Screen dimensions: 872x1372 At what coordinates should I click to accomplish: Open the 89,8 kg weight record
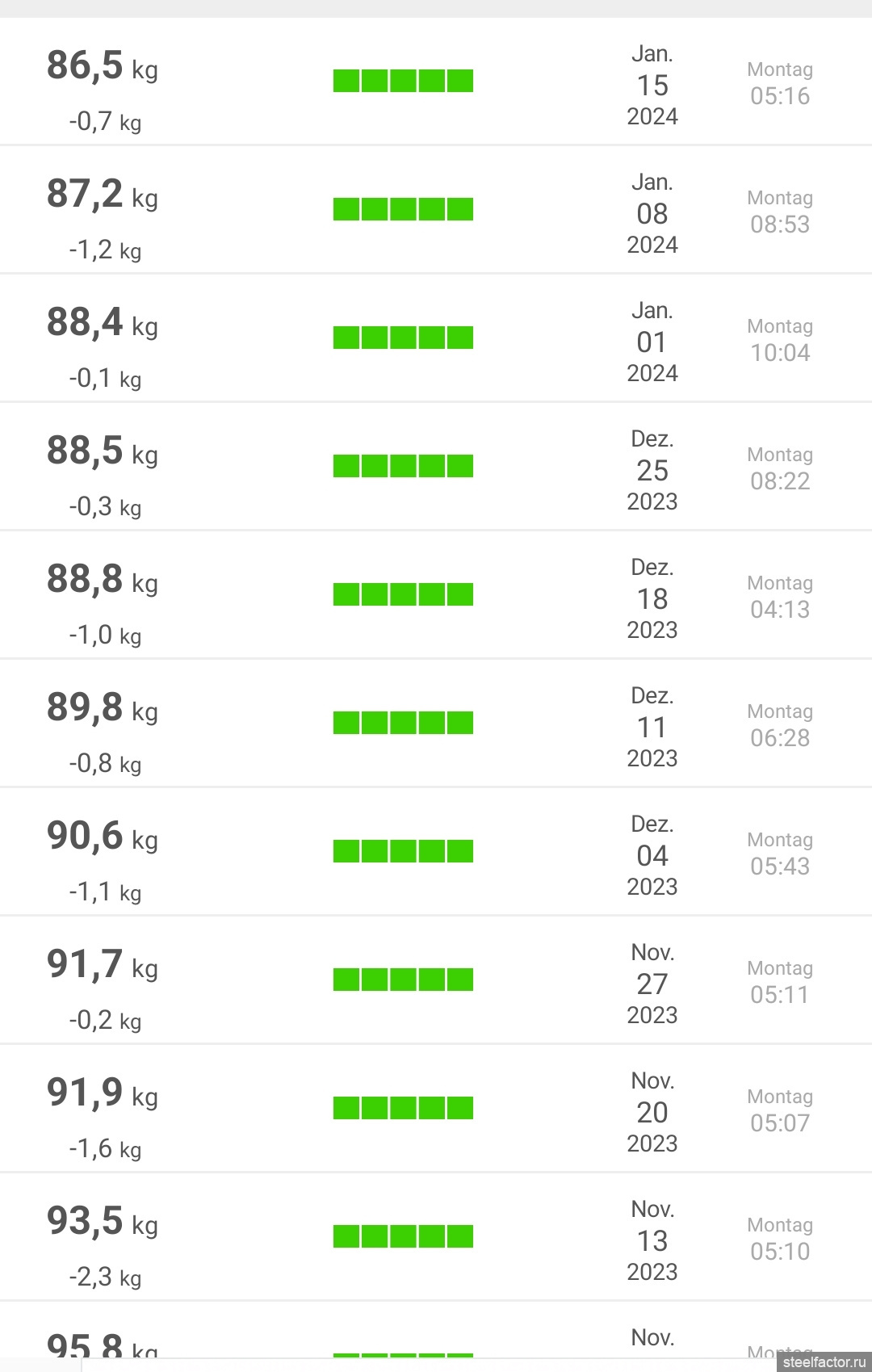[102, 708]
